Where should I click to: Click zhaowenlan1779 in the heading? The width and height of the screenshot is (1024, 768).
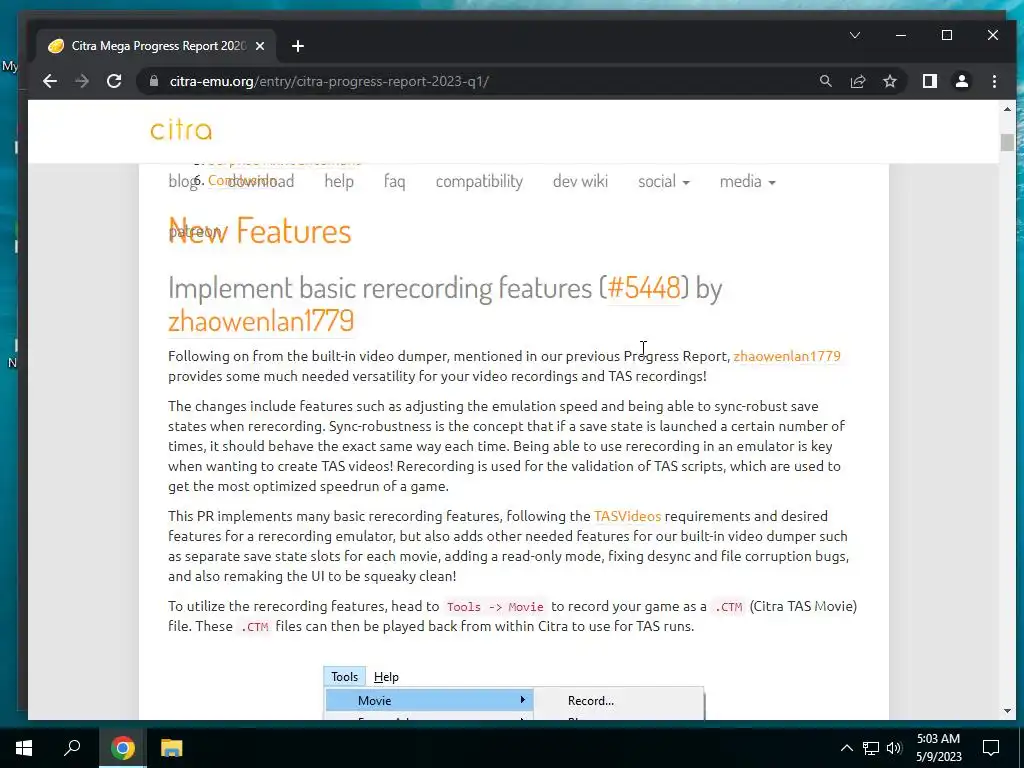261,320
